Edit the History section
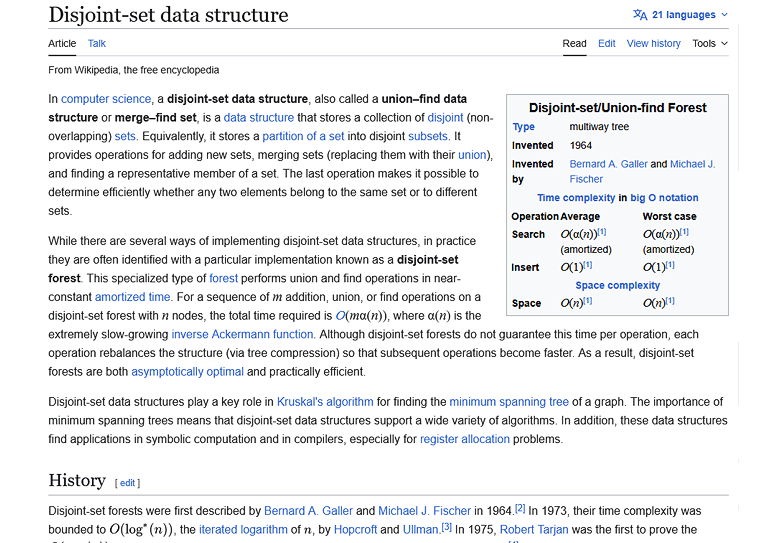The image size is (782, 543). 128,483
